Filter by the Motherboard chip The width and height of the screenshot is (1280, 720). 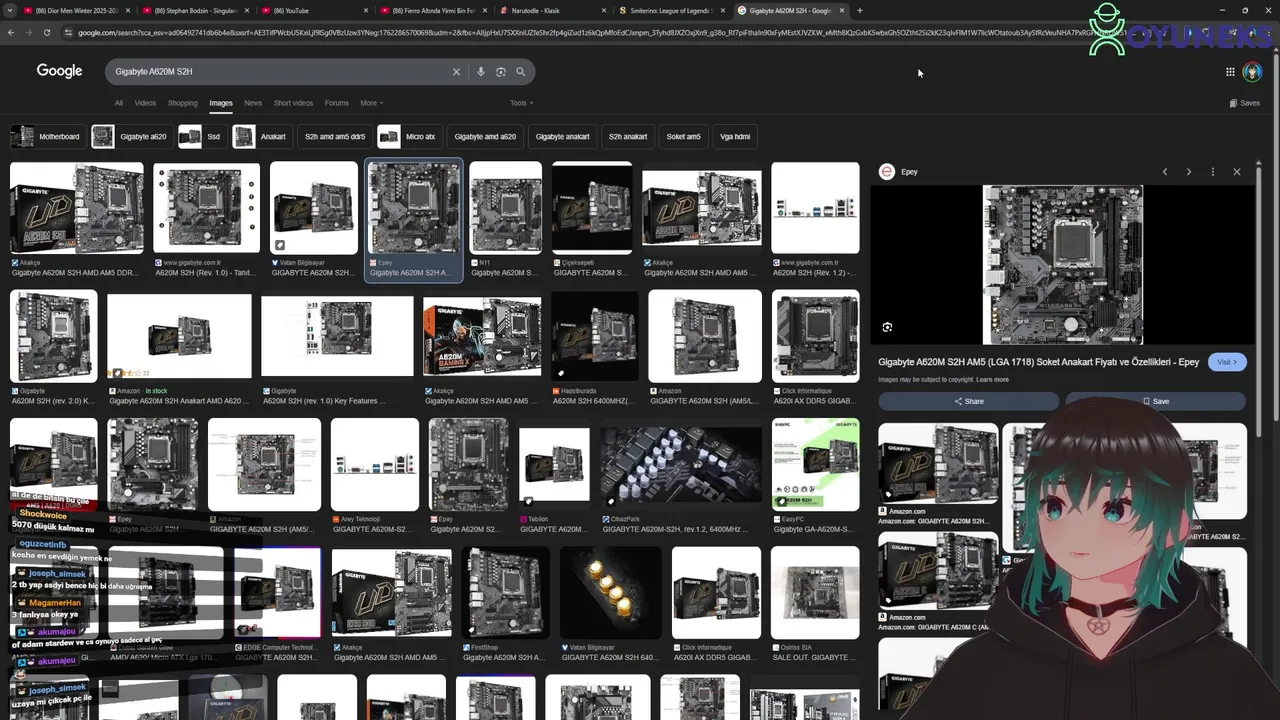46,137
